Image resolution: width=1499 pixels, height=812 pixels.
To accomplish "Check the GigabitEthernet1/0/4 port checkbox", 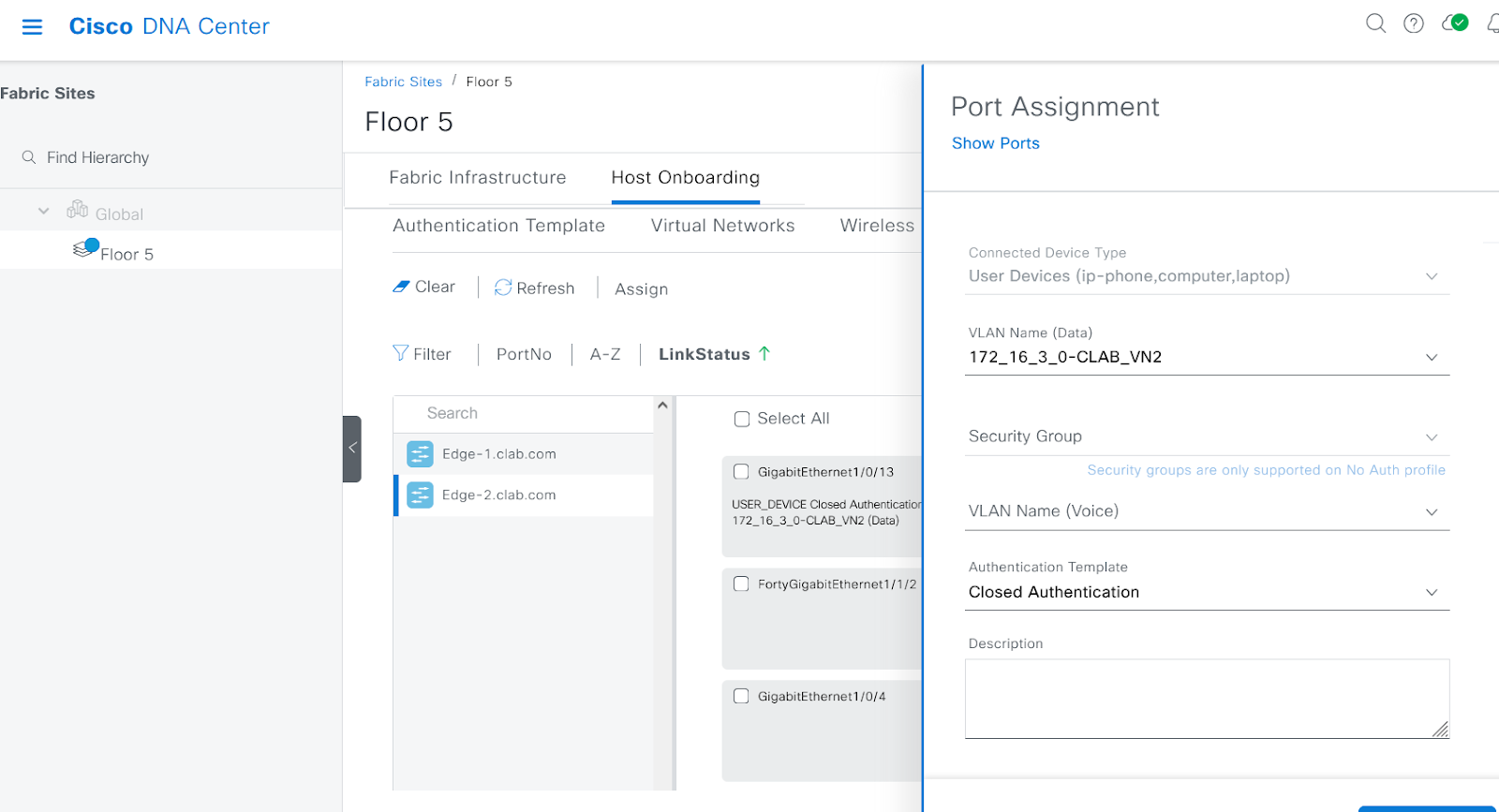I will 741,696.
